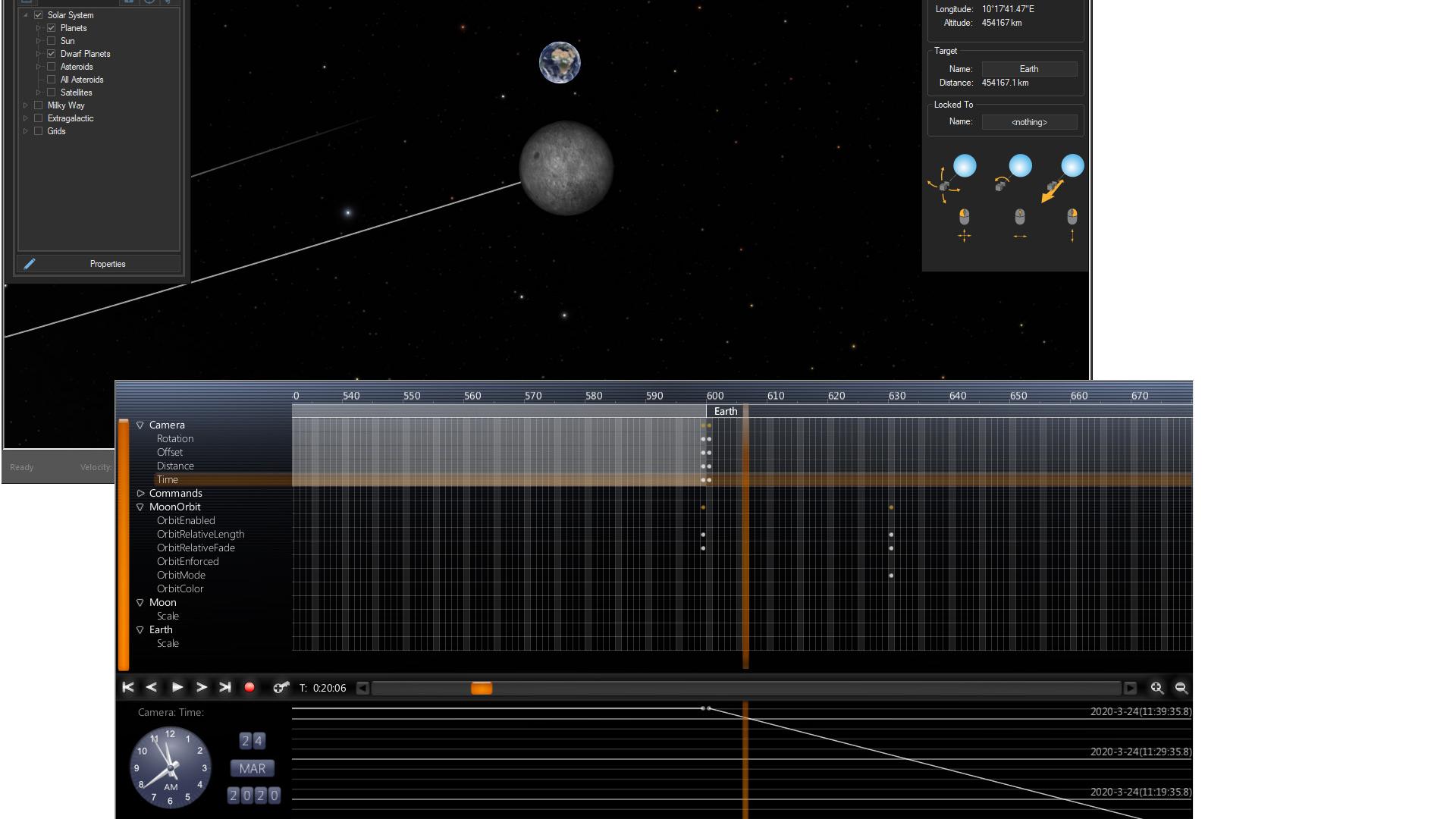The width and height of the screenshot is (1456, 819).
Task: Expand the Commands track group
Action: (x=140, y=494)
